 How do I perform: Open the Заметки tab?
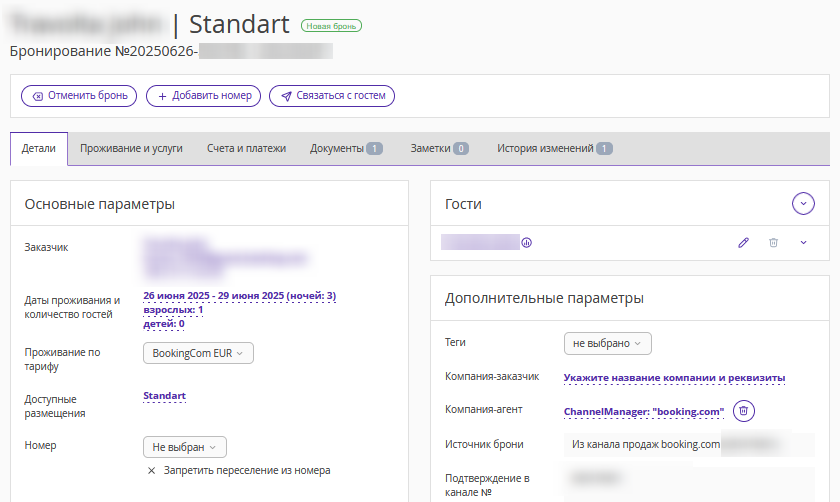click(x=439, y=148)
